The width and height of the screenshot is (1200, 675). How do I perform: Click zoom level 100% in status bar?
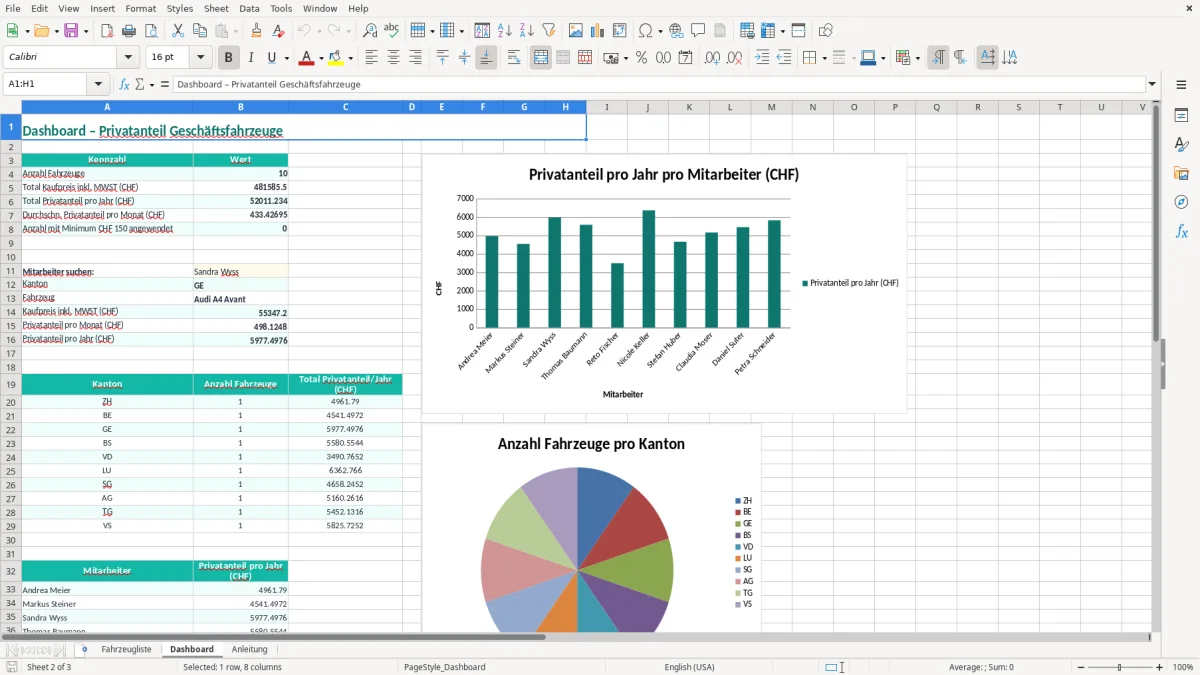[1182, 667]
